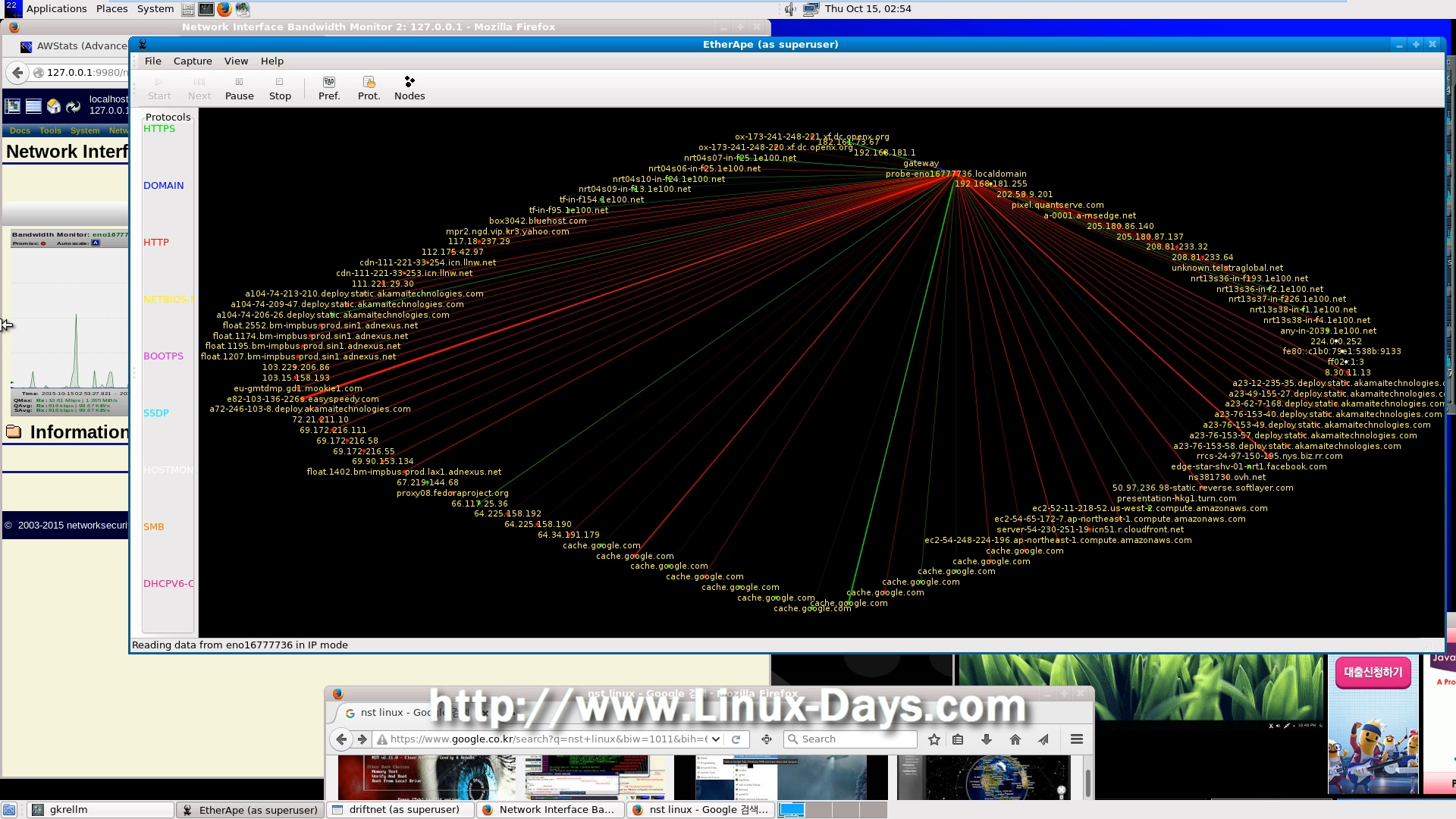Click the Information folder icon

tap(14, 431)
